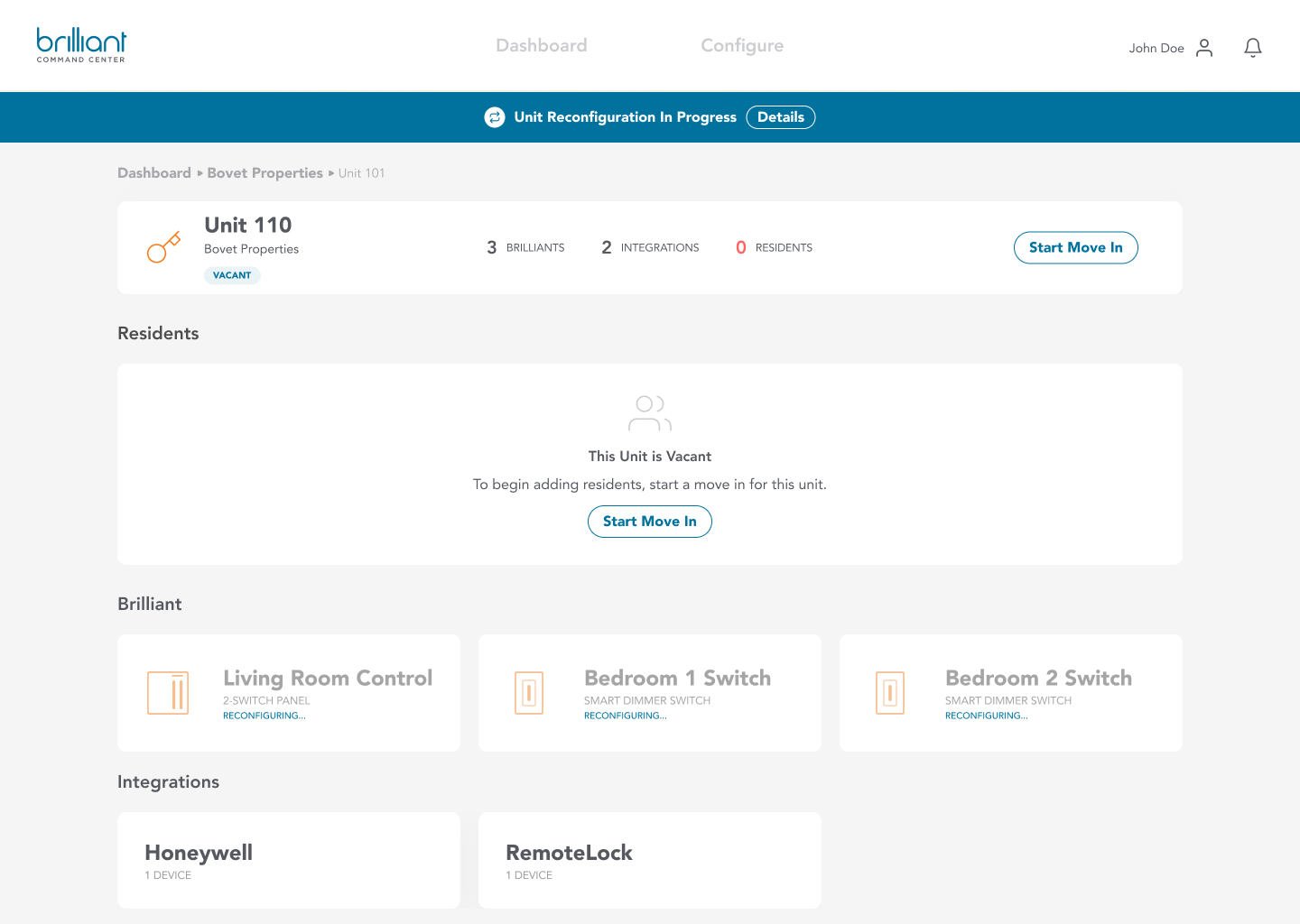
Task: Open the Bedroom 1 Switch card
Action: pyautogui.click(x=650, y=693)
